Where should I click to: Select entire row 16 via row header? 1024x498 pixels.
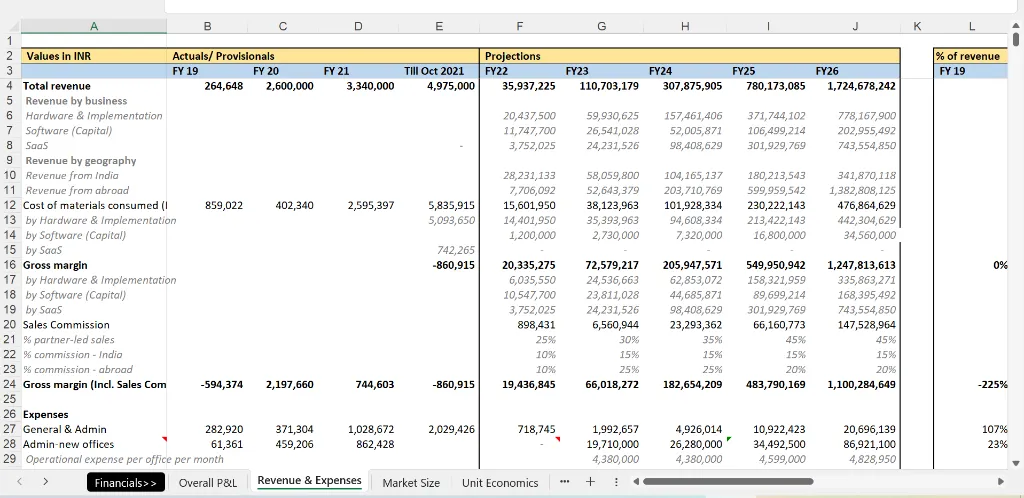[9, 265]
